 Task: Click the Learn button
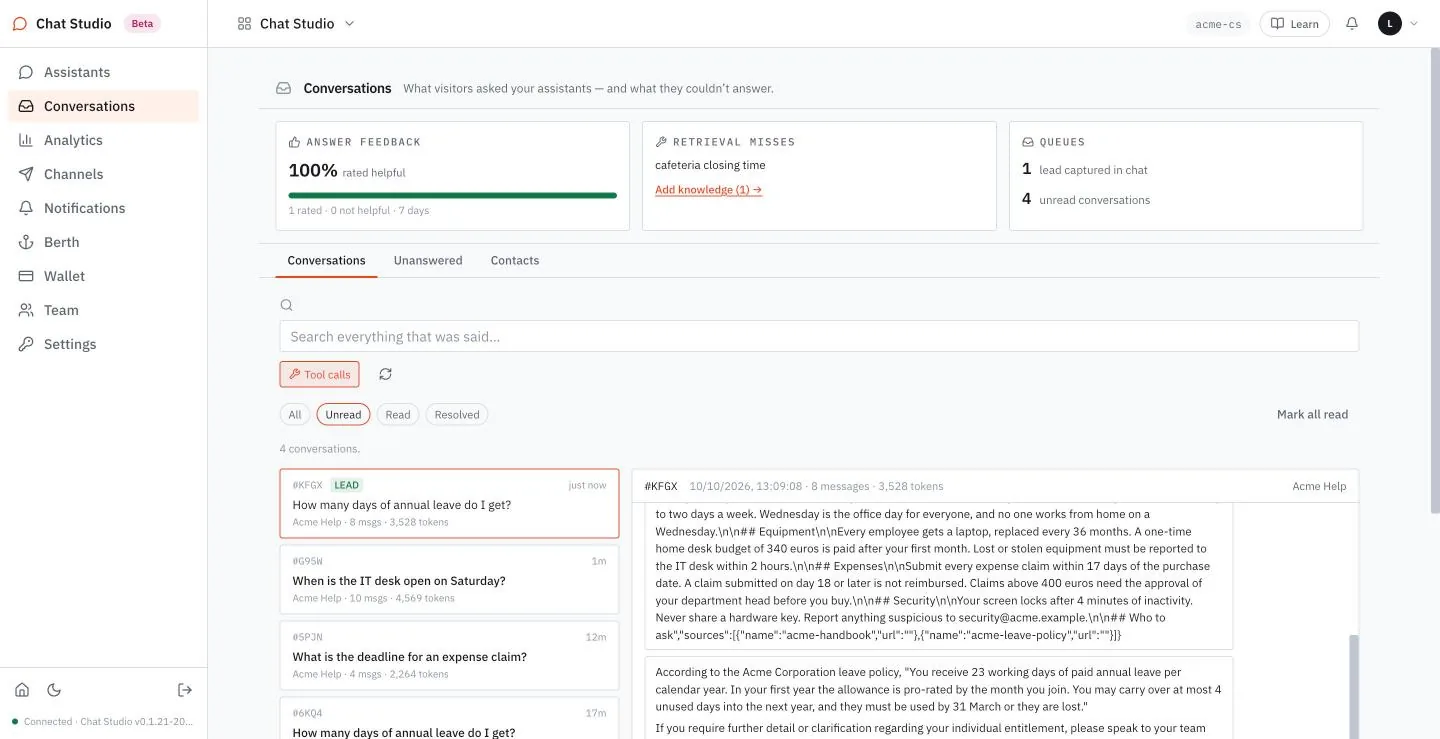(1294, 24)
